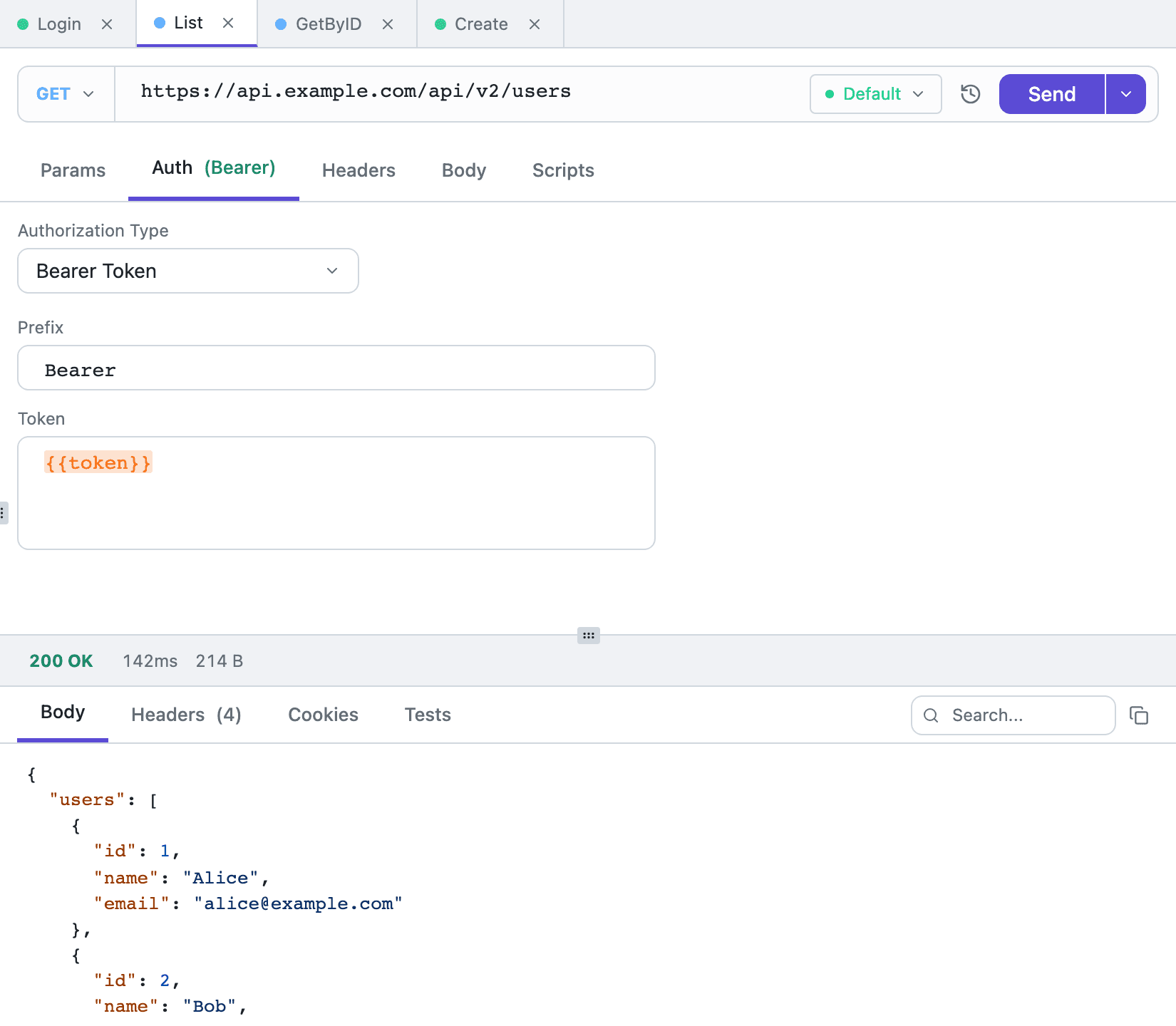This screenshot has height=1026, width=1176.
Task: Open the request Headers tab
Action: pyautogui.click(x=359, y=170)
